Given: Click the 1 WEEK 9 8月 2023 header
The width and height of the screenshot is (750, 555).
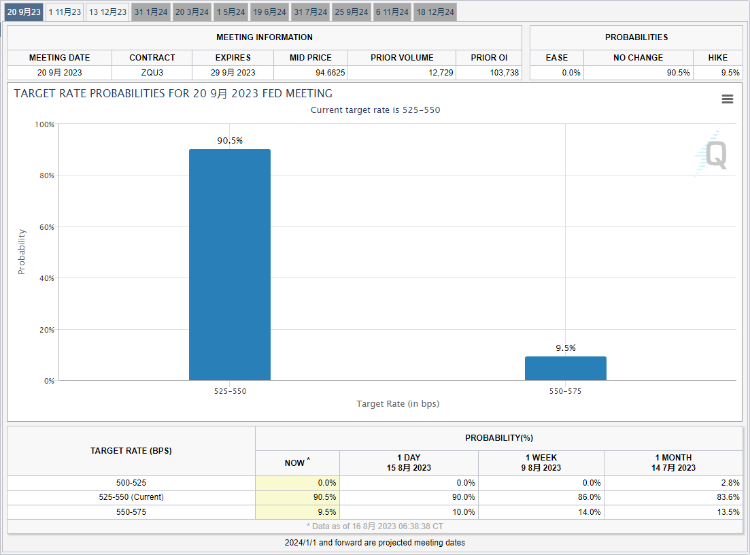Looking at the screenshot, I should tap(541, 463).
